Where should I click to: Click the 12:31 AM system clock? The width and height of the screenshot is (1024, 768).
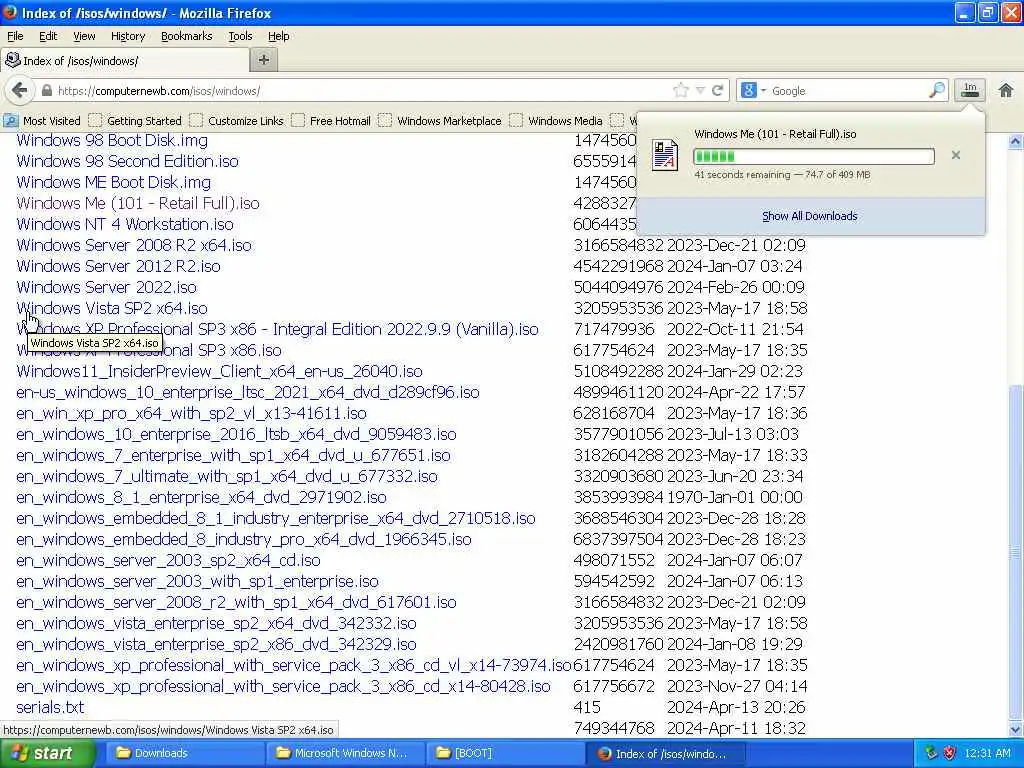coord(987,753)
